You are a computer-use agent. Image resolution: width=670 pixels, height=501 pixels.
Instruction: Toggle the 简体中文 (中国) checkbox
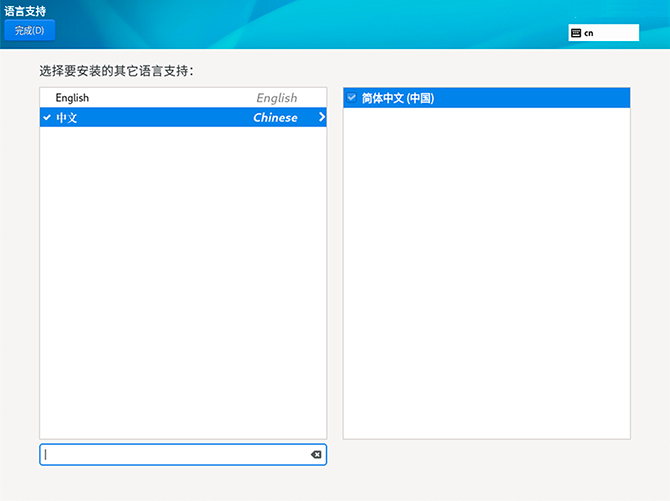pyautogui.click(x=352, y=98)
